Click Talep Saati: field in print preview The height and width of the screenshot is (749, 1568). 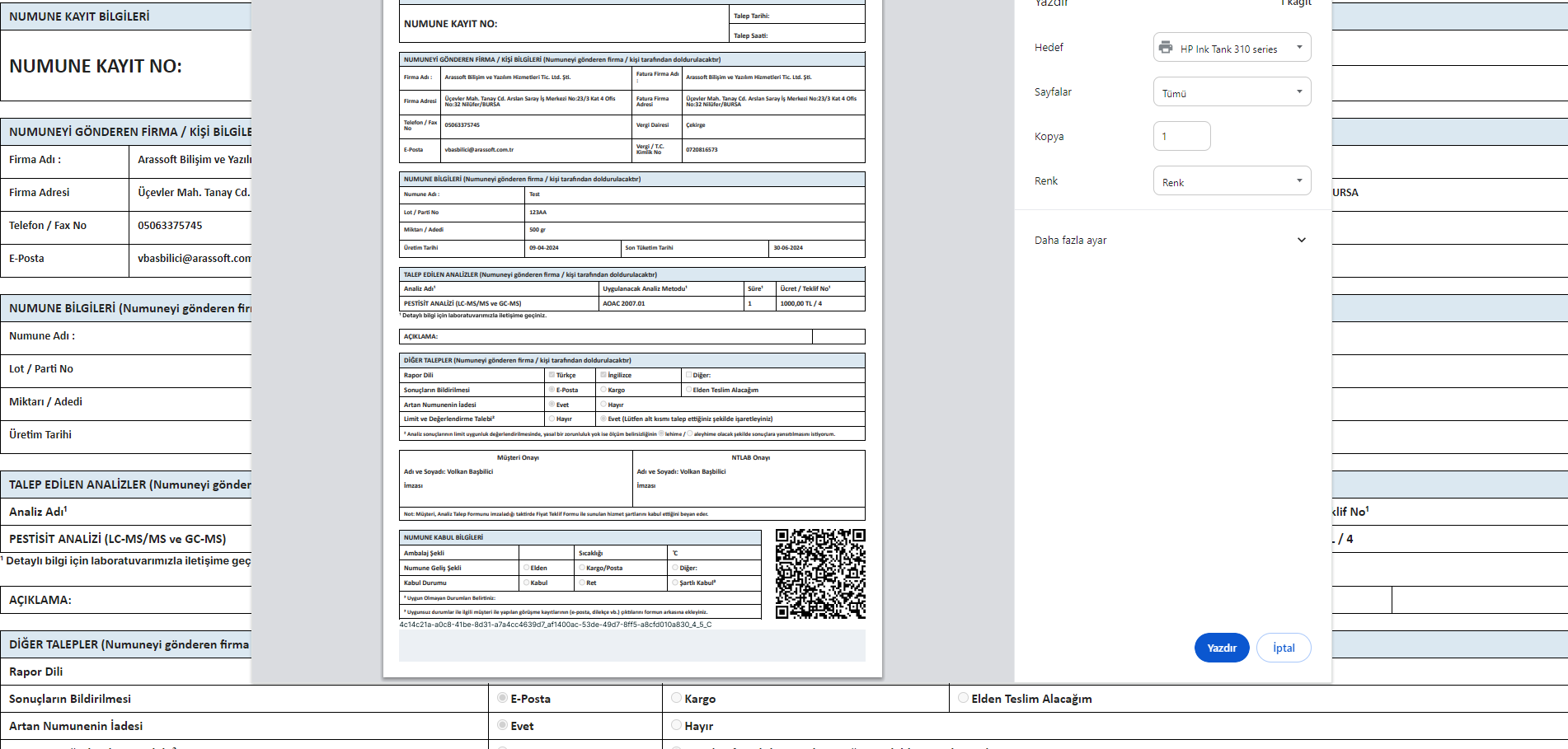[750, 35]
